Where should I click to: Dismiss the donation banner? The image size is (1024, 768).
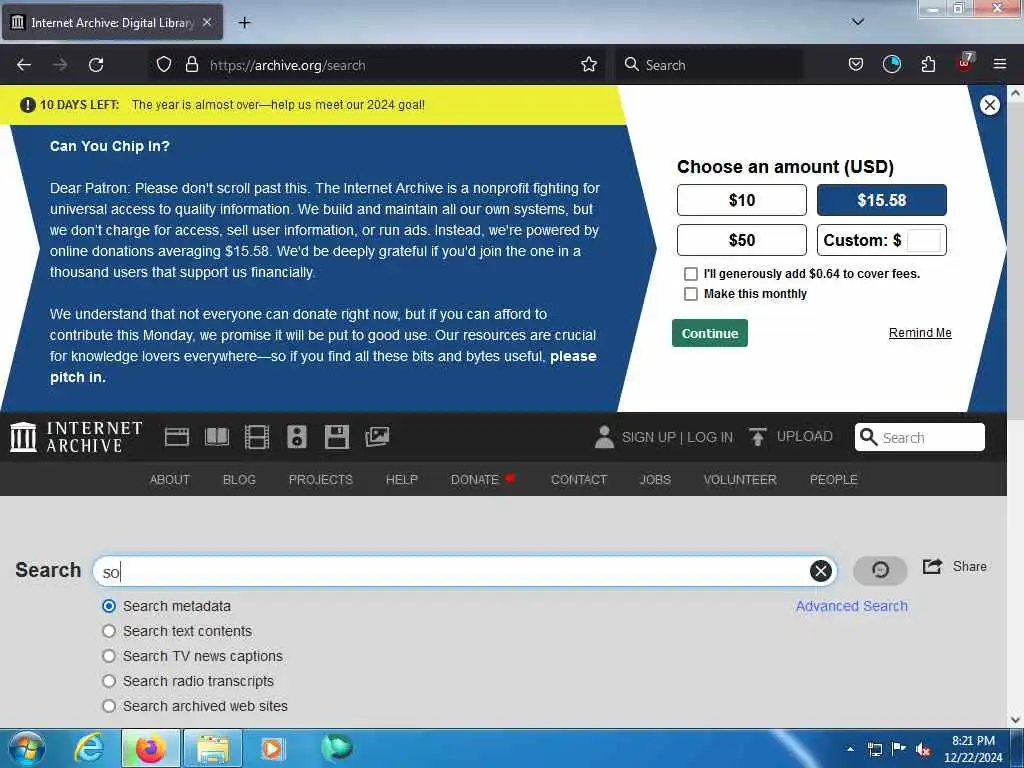(989, 104)
